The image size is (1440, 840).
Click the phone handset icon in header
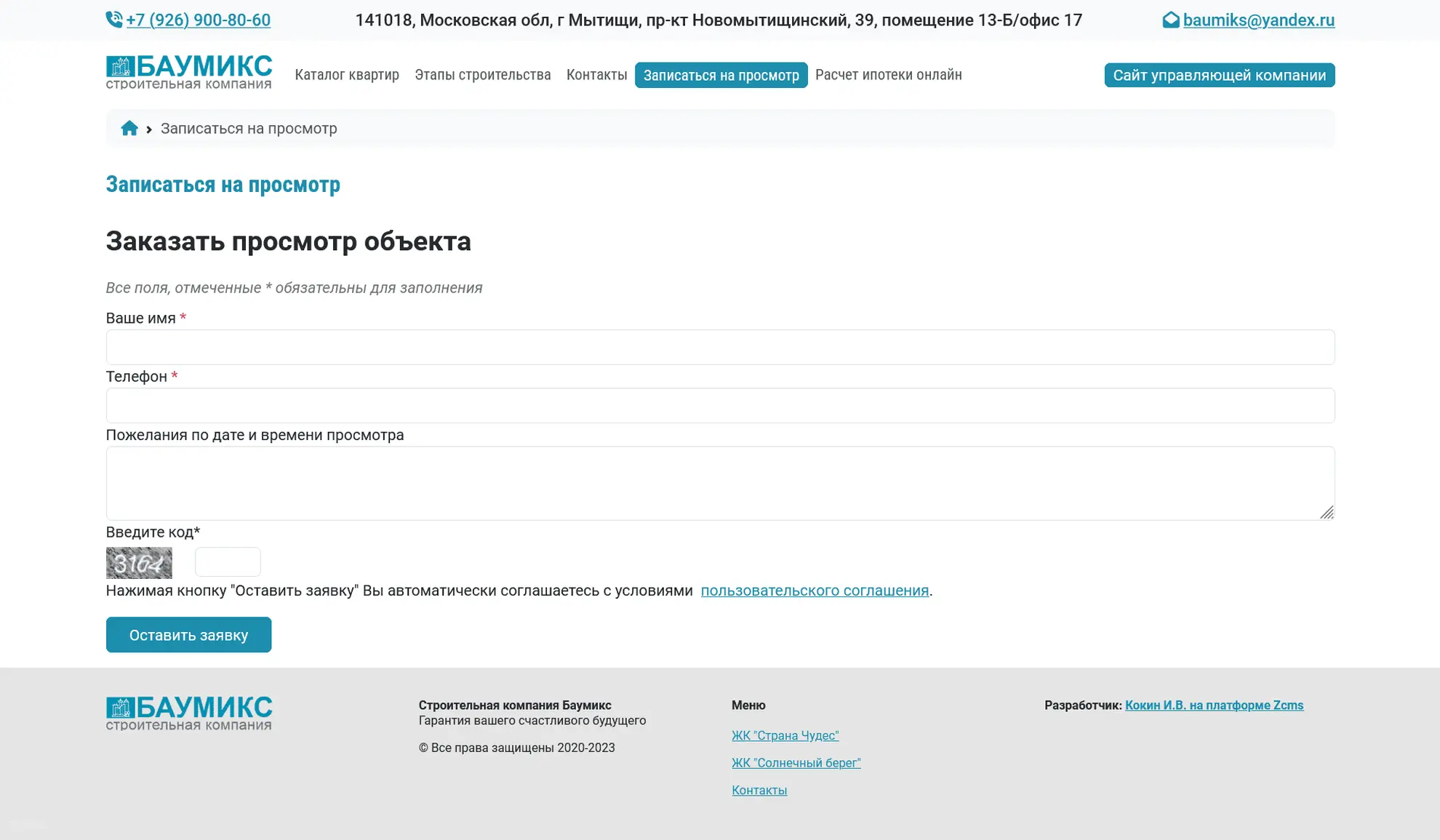[x=114, y=20]
